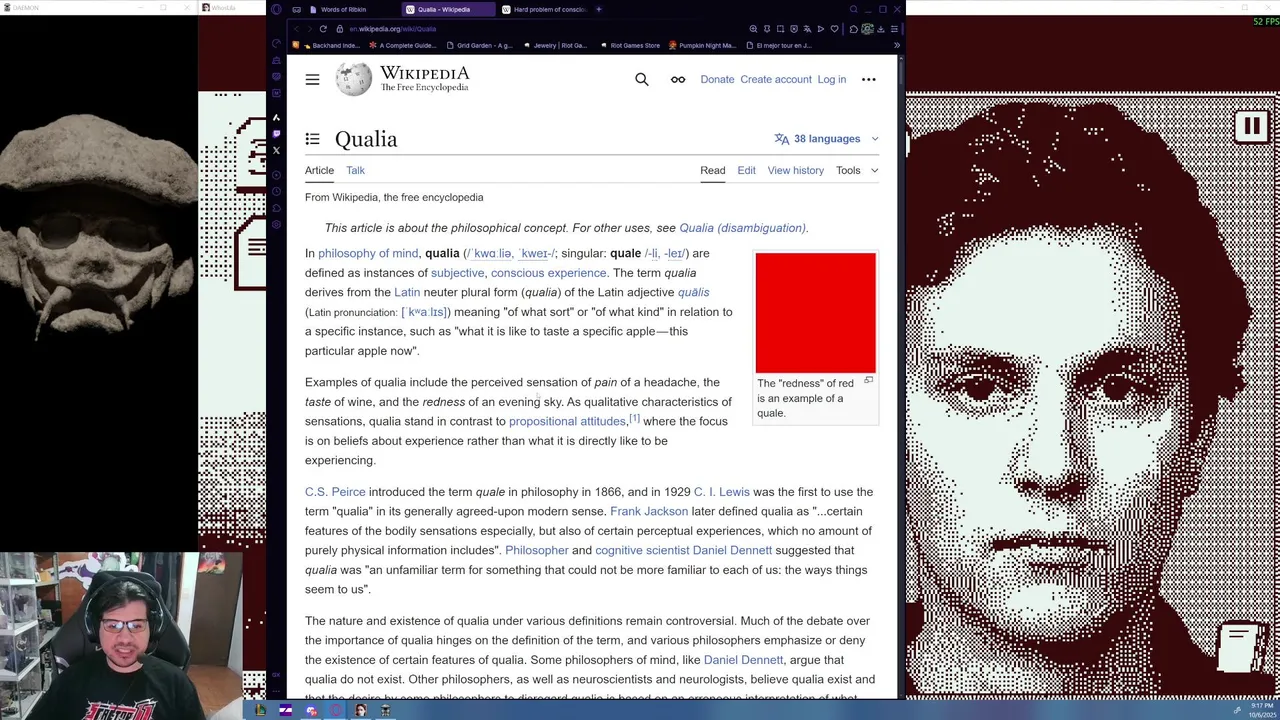This screenshot has height=720, width=1280.
Task: Open the Wikipedia main menu hamburger icon
Action: tap(312, 79)
